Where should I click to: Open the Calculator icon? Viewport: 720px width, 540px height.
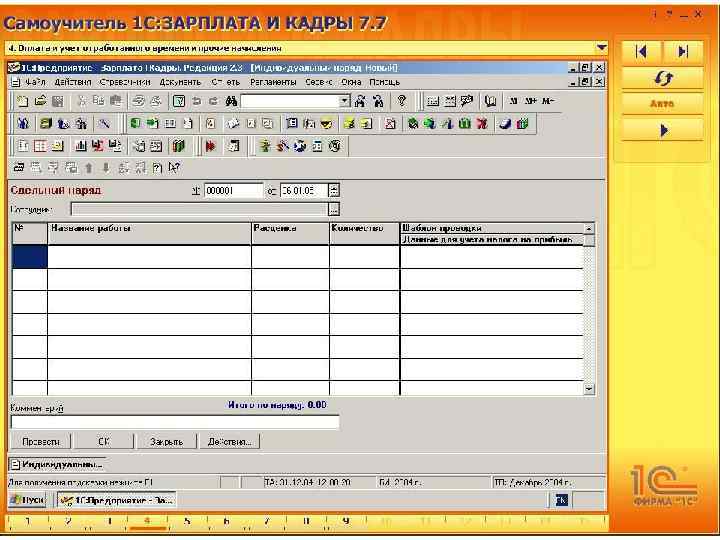[432, 101]
